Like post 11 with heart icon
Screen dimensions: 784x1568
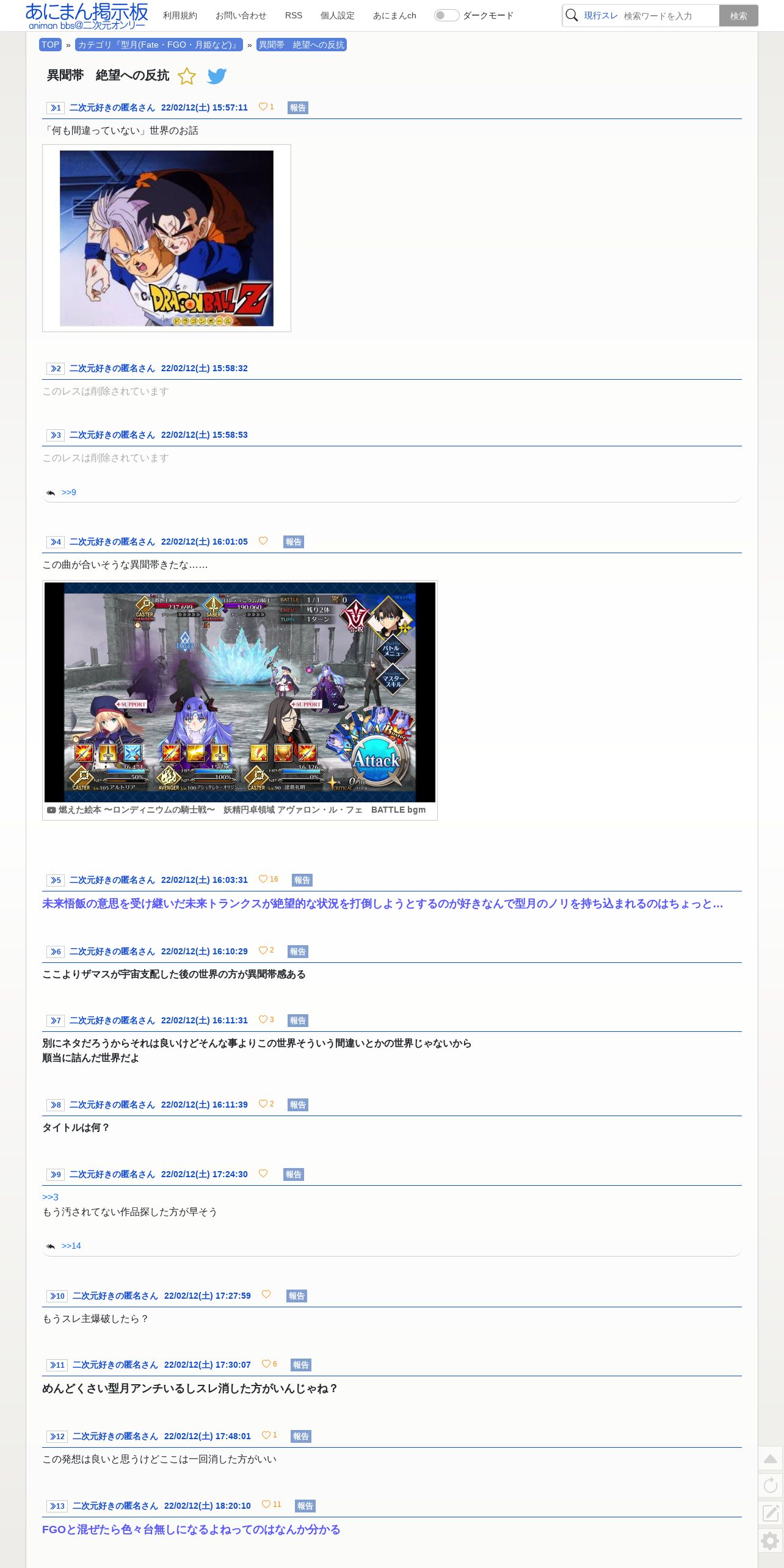(266, 1364)
